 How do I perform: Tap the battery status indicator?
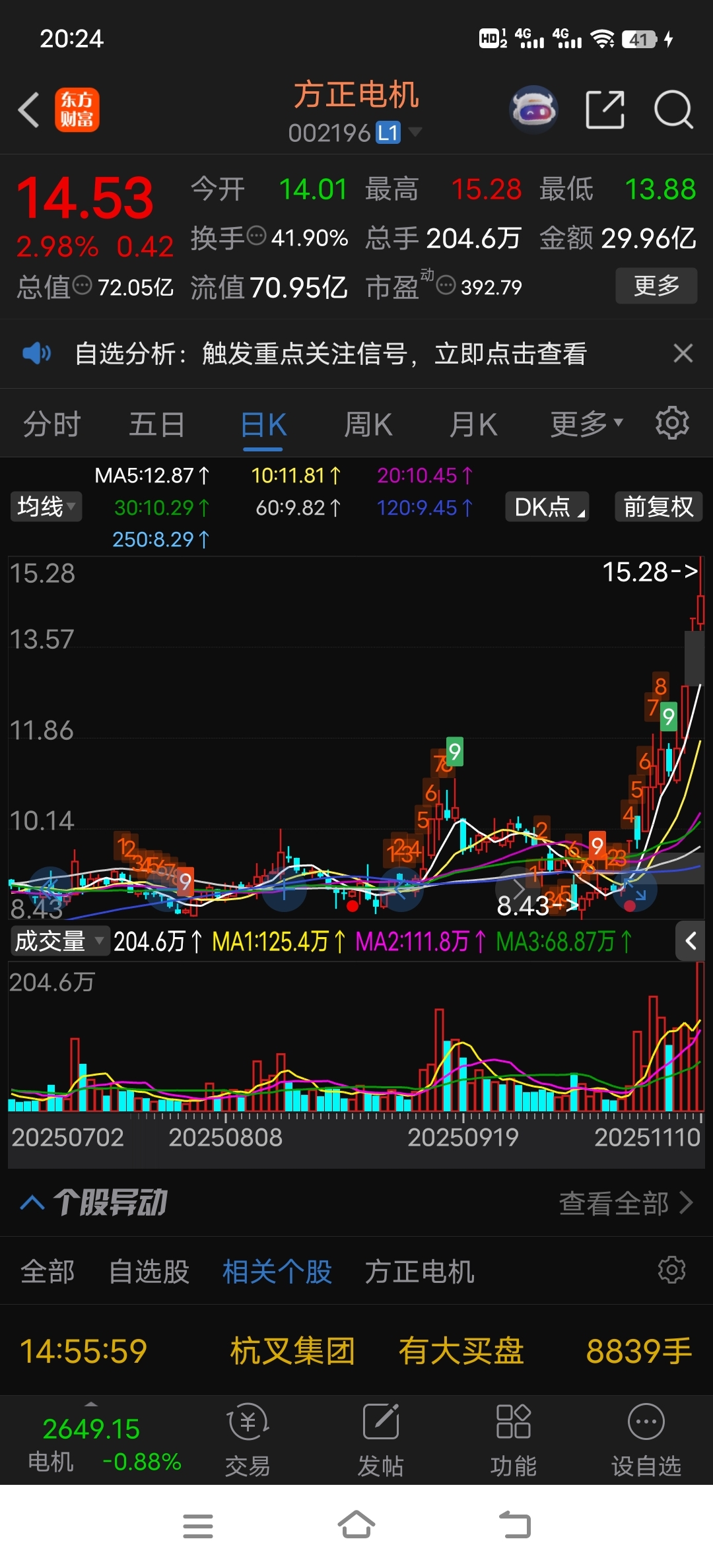(639, 39)
